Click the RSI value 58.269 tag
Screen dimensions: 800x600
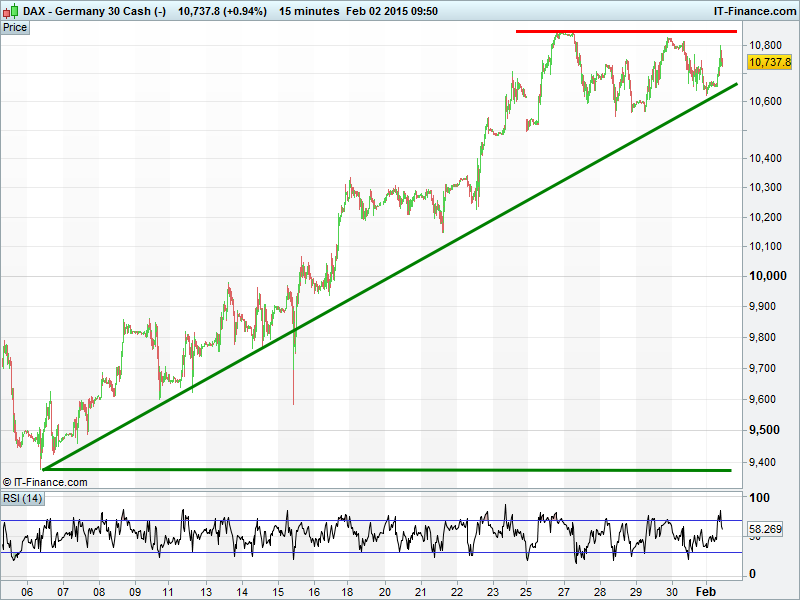(765, 528)
